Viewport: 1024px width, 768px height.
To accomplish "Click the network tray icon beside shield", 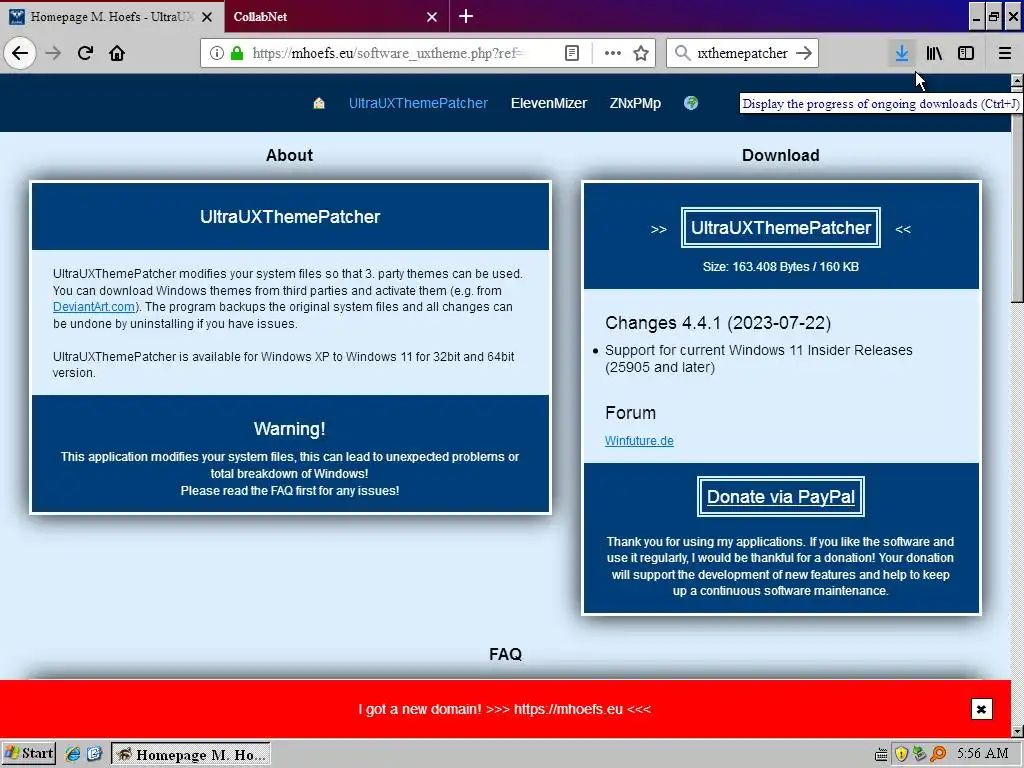I will (920, 754).
